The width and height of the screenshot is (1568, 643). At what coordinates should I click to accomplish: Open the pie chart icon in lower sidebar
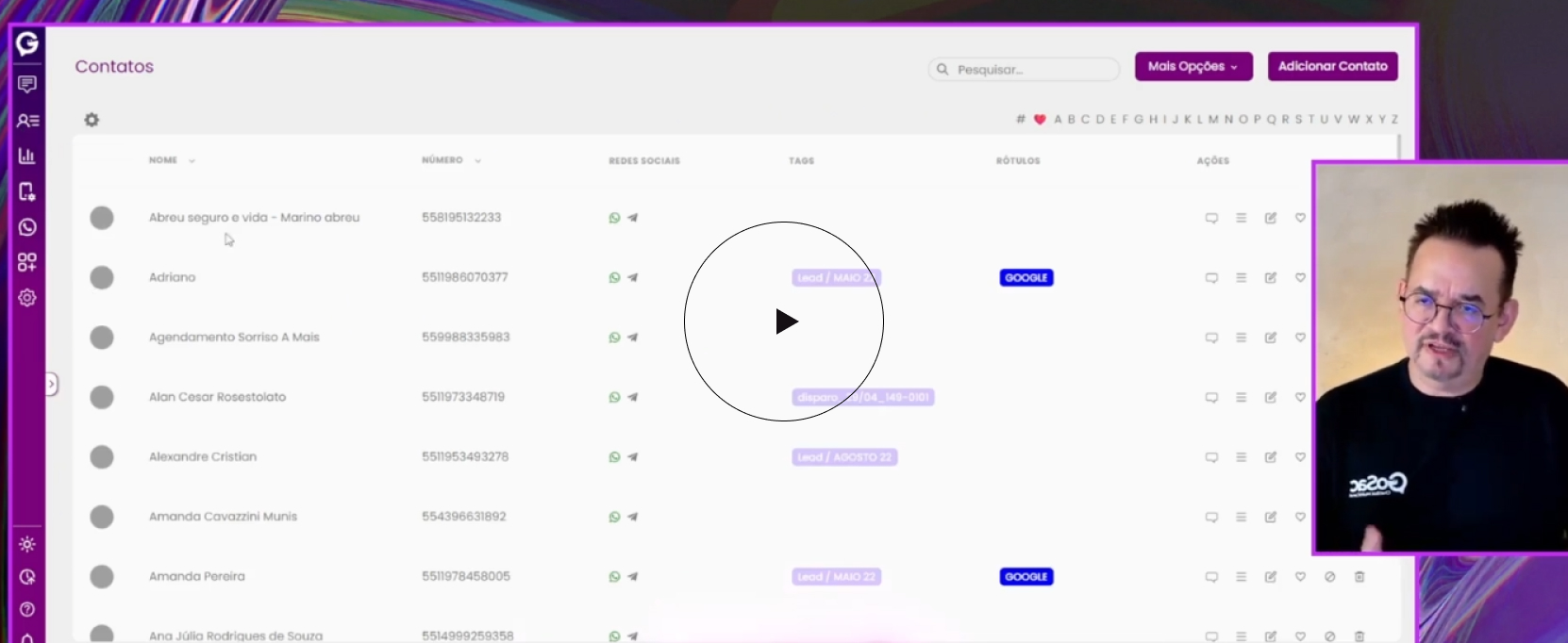pyautogui.click(x=27, y=577)
